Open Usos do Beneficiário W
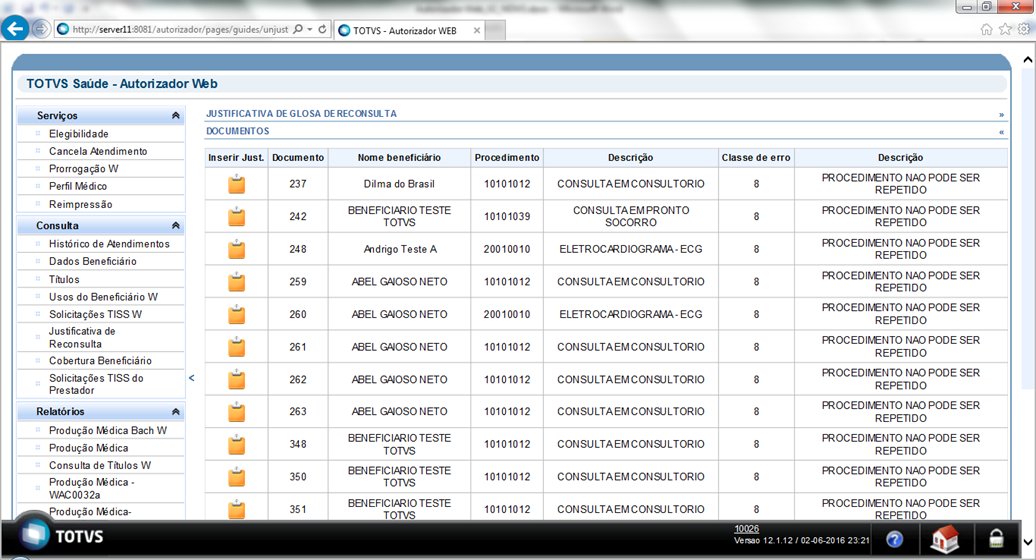Screen dimensions: 1036x560 click(x=103, y=297)
